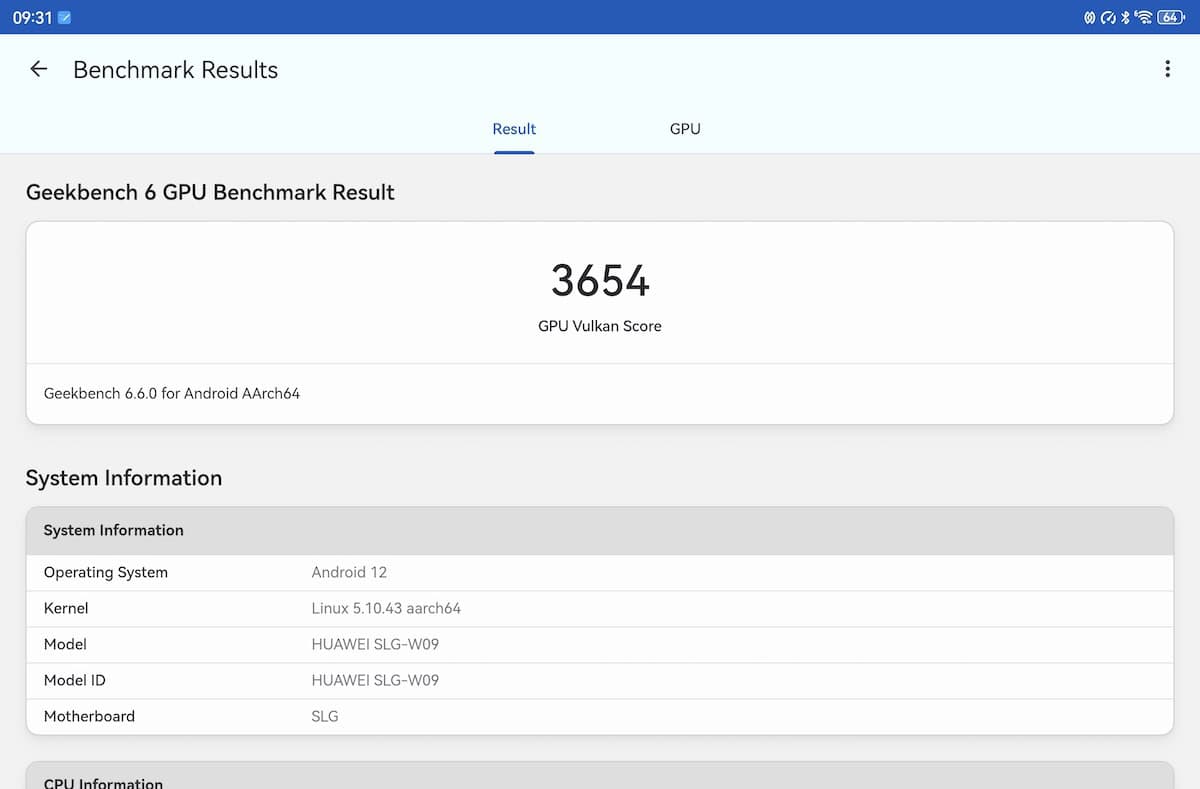This screenshot has width=1200, height=789.
Task: Select the Kernel Linux 5.10.43 row
Action: [x=599, y=608]
